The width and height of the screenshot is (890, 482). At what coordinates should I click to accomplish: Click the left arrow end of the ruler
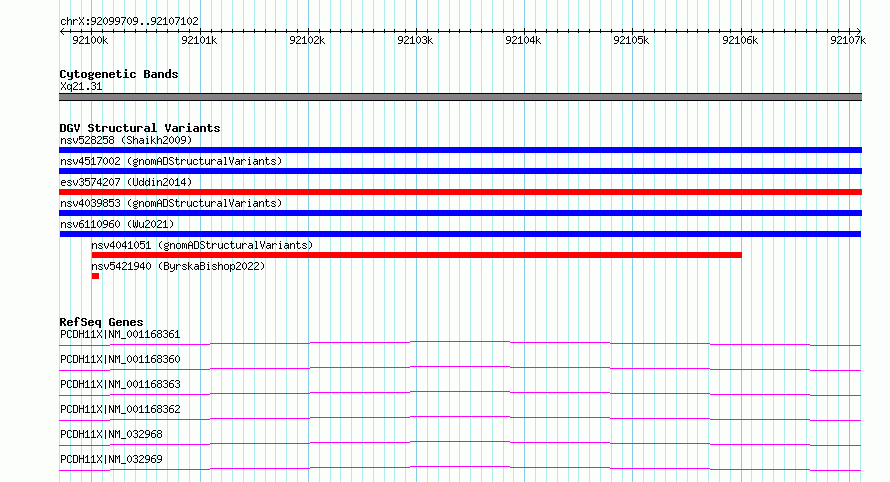[x=62, y=31]
